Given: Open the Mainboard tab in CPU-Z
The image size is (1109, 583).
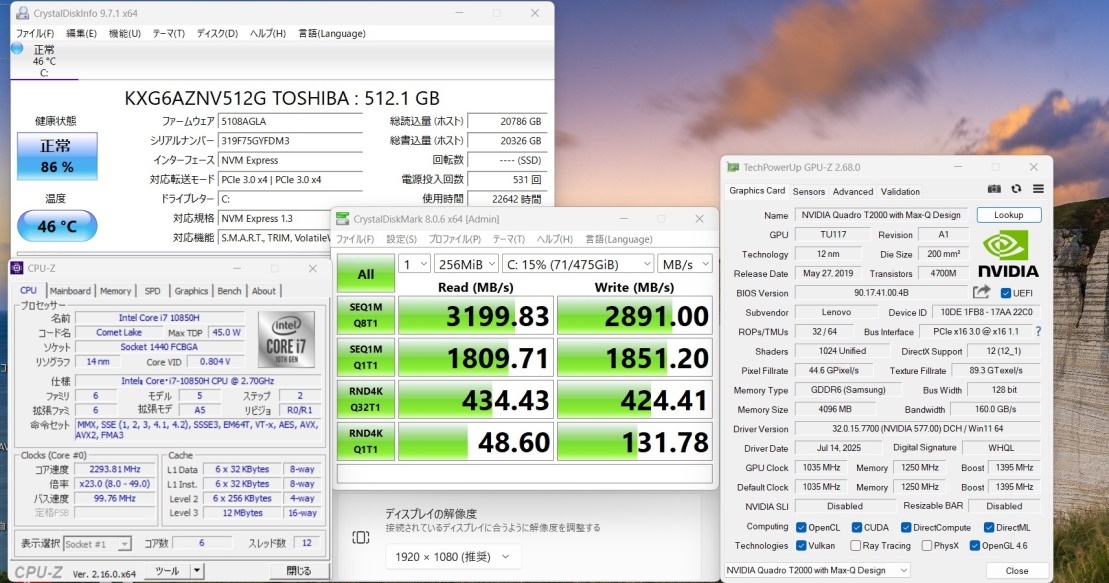Looking at the screenshot, I should (70, 291).
